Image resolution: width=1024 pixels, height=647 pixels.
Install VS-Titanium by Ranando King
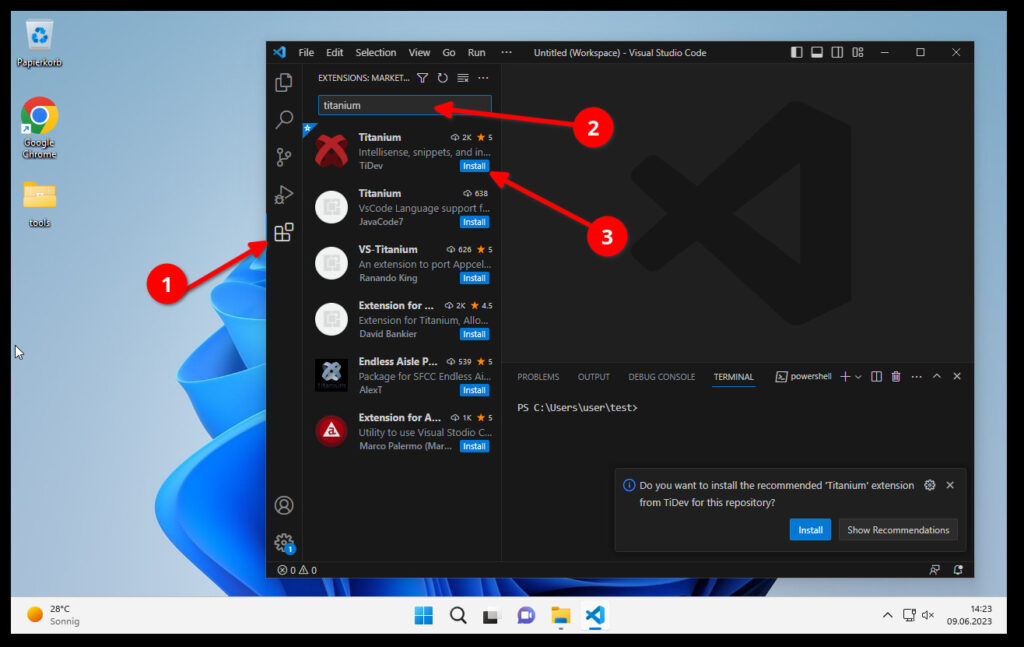point(474,278)
